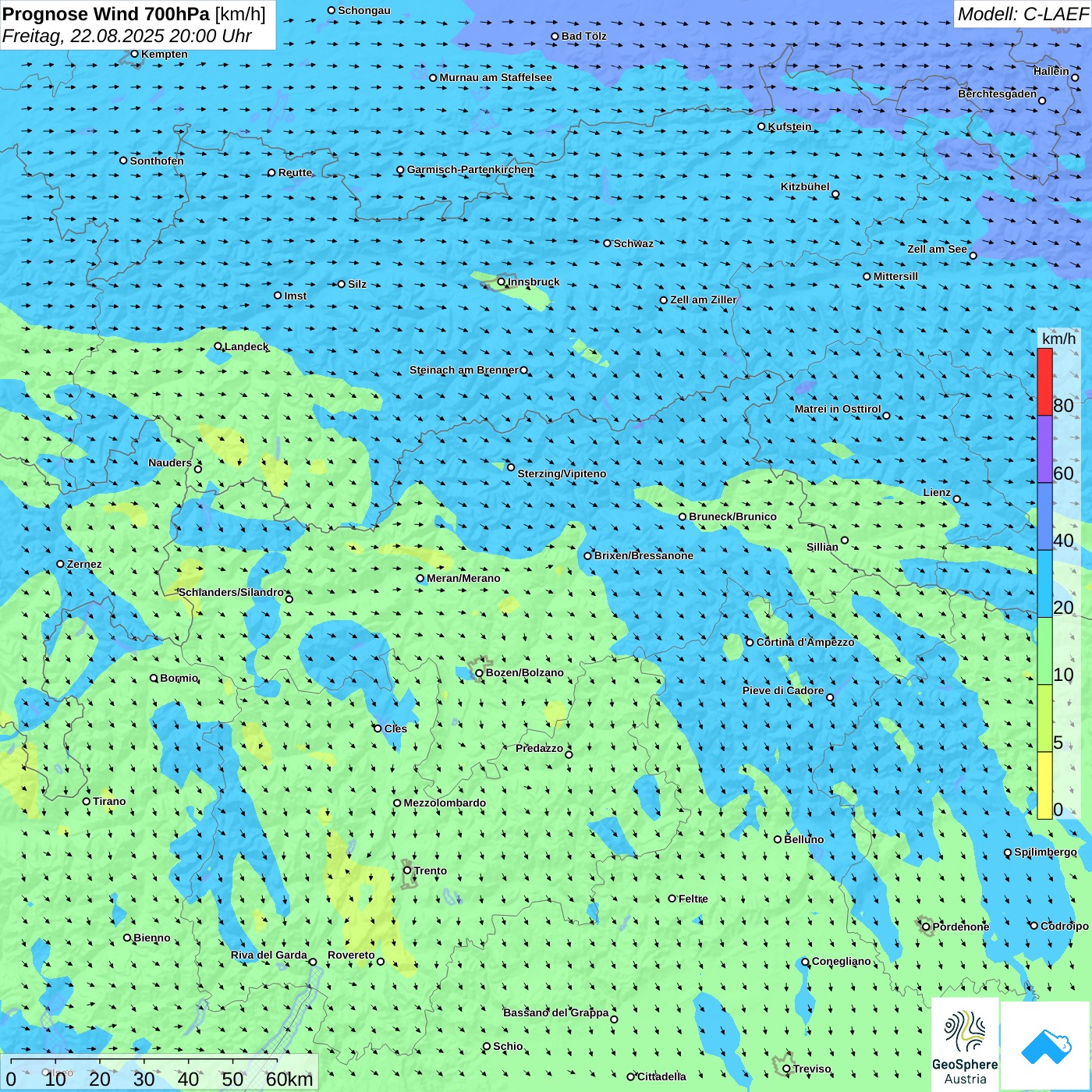Click the purple 60 km/h legend color
1092x1092 pixels.
point(1044,449)
